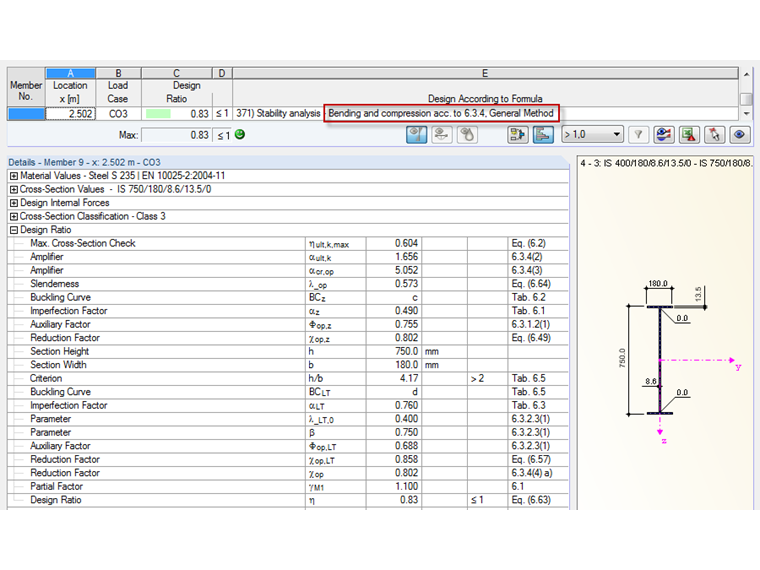Select the Section Height row
The image size is (760, 570).
(x=288, y=351)
